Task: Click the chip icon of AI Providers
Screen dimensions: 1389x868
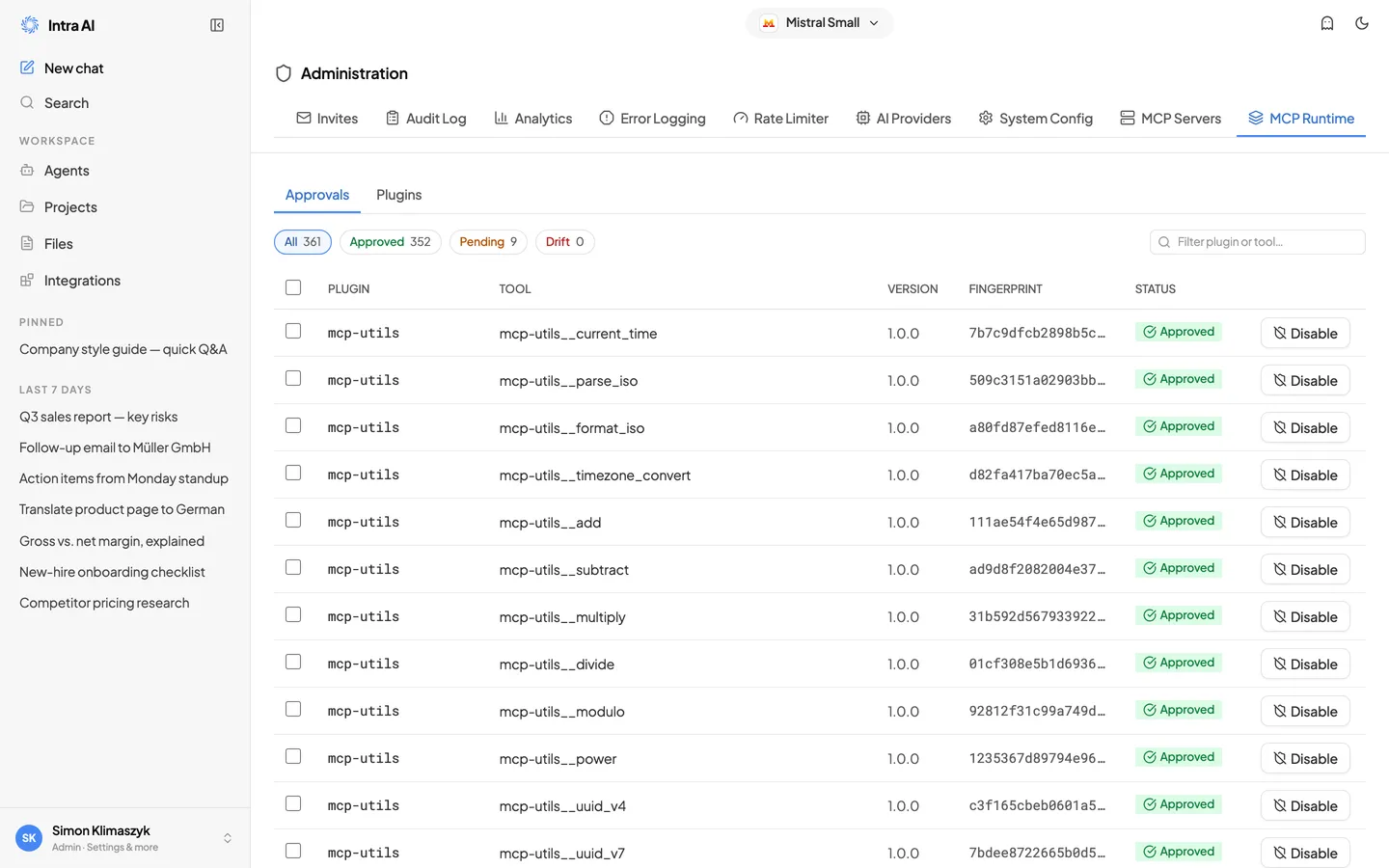Action: pos(863,118)
